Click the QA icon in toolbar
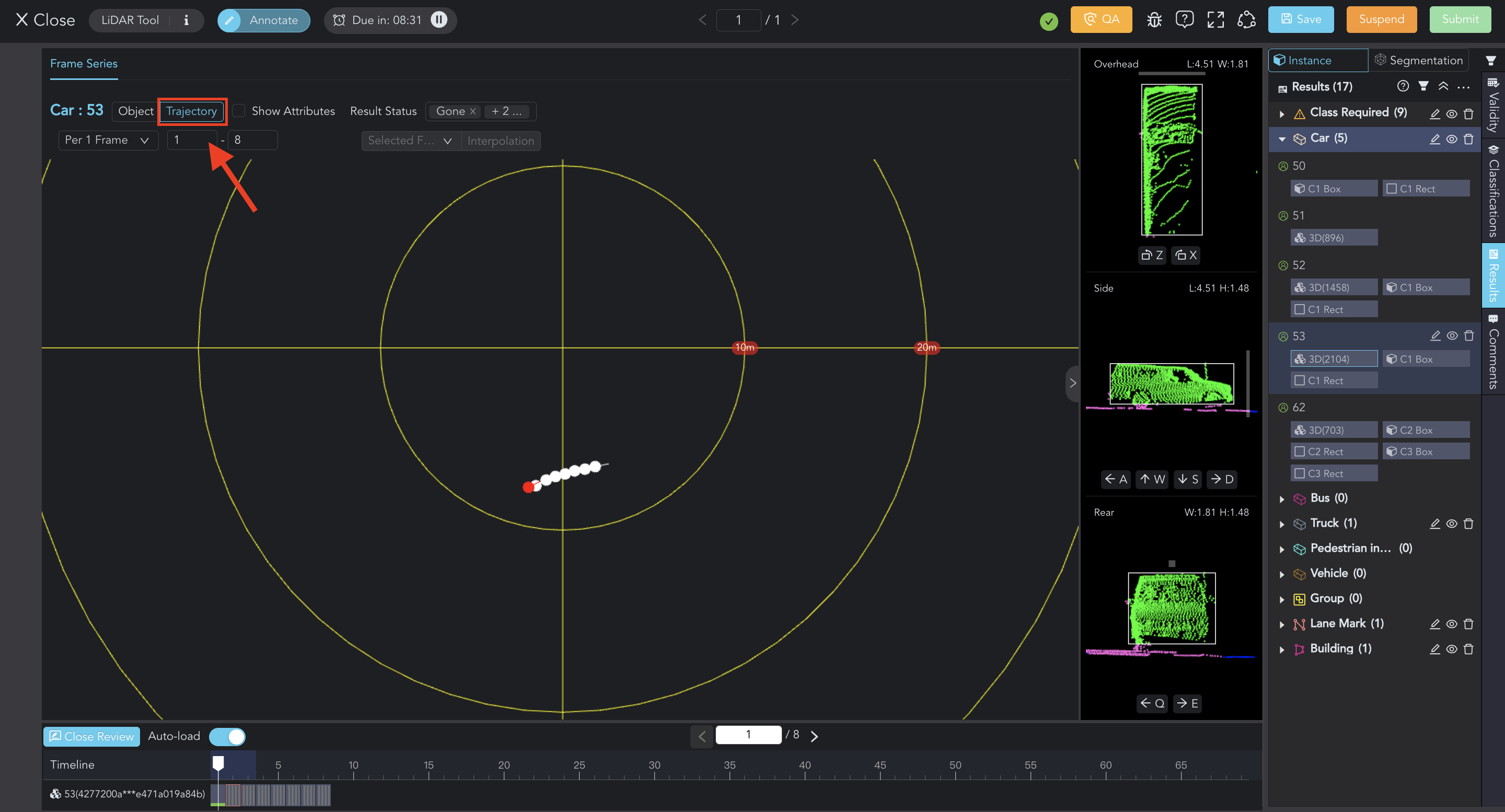This screenshot has width=1505, height=812. pyautogui.click(x=1100, y=20)
